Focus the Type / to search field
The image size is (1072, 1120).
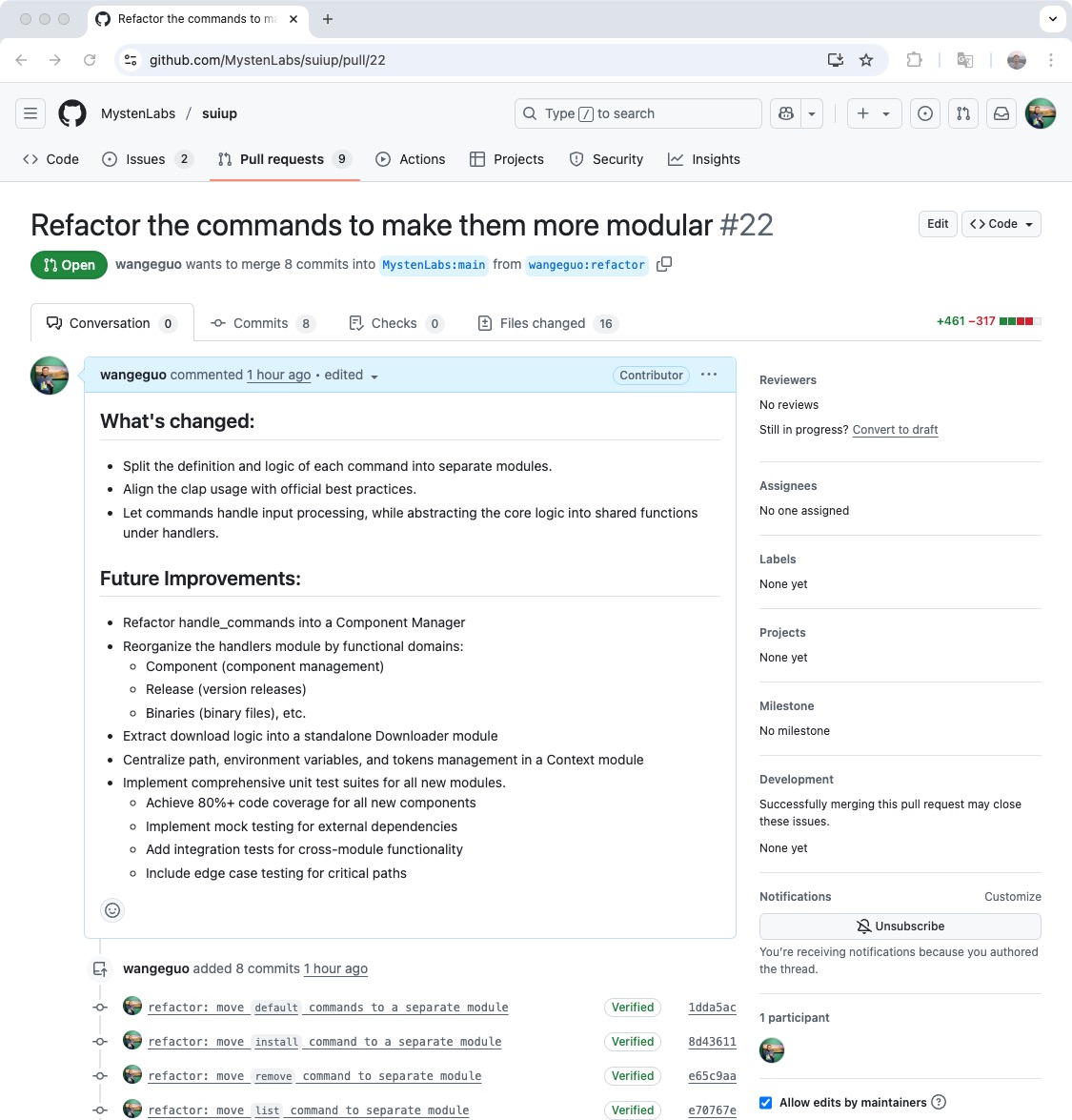[x=637, y=113]
